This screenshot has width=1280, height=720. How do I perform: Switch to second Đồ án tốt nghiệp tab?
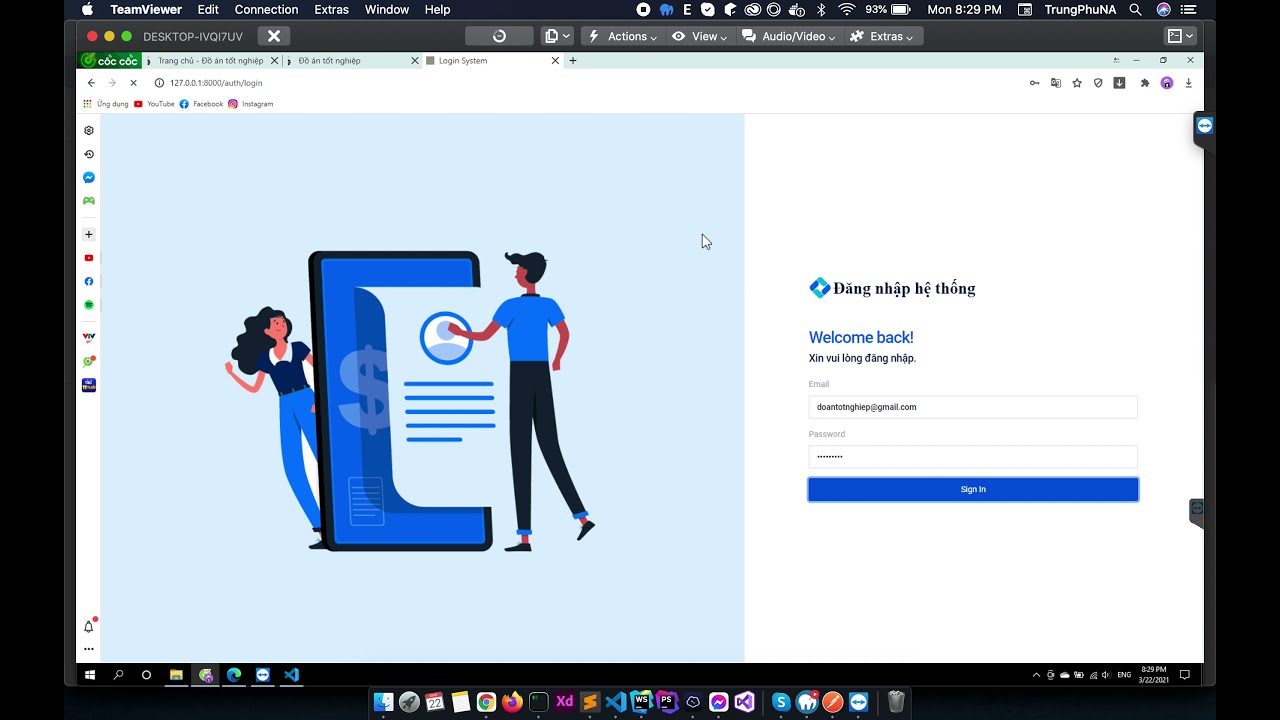[352, 61]
